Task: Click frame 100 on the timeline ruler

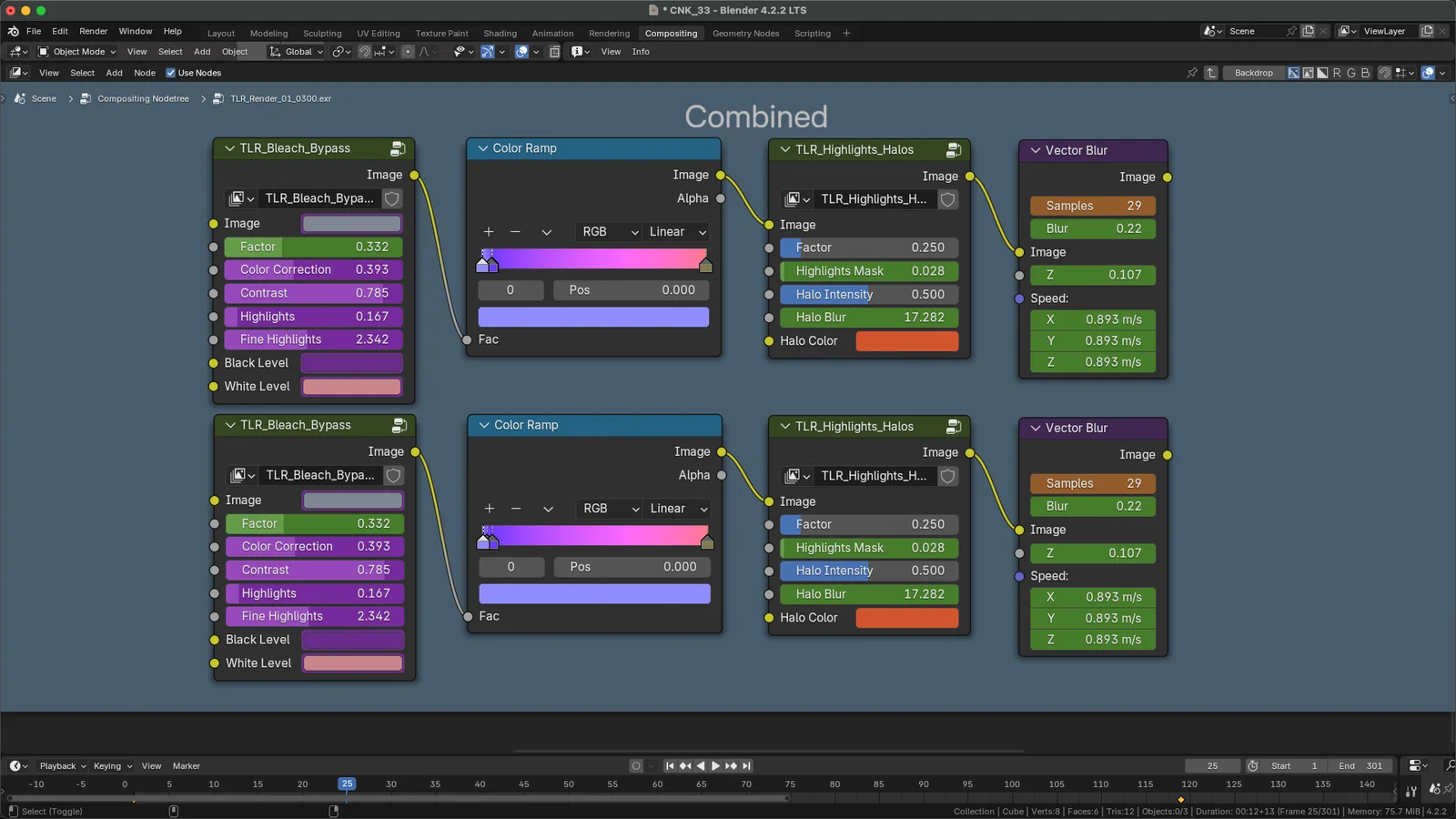Action: point(1011,784)
